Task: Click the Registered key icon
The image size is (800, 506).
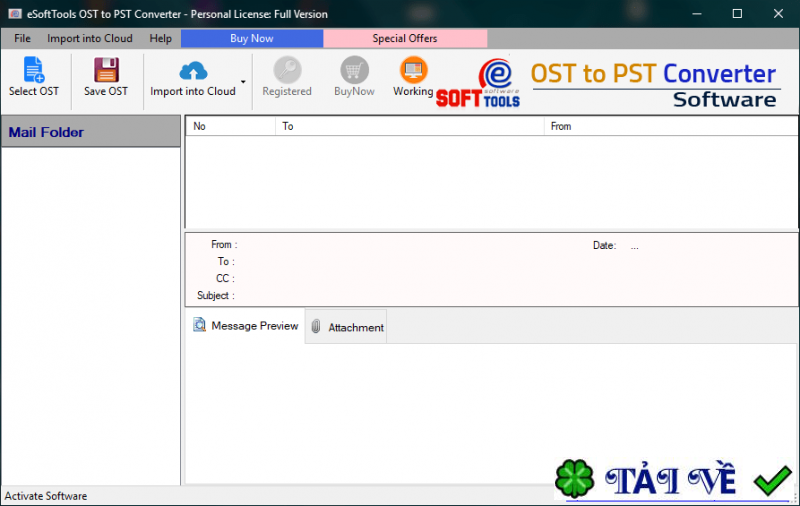Action: click(x=287, y=69)
